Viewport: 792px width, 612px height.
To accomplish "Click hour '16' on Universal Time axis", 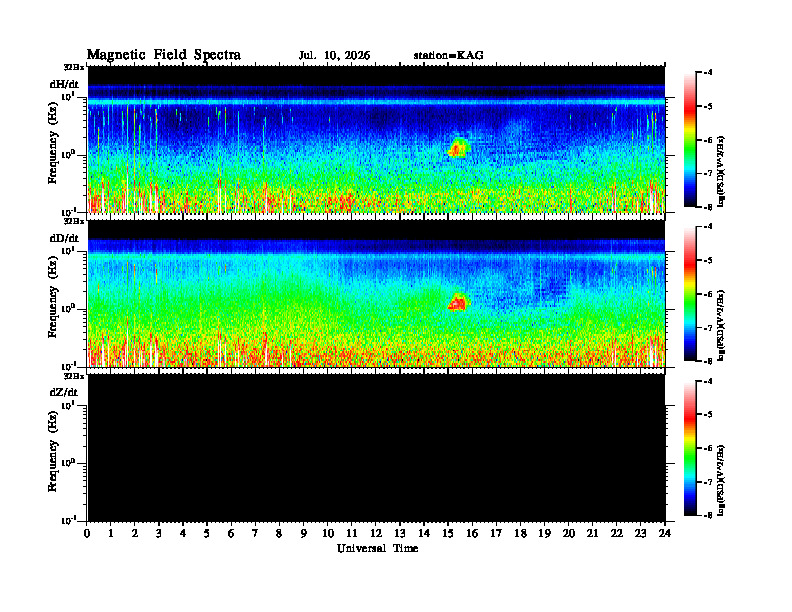I will pyautogui.click(x=472, y=534).
